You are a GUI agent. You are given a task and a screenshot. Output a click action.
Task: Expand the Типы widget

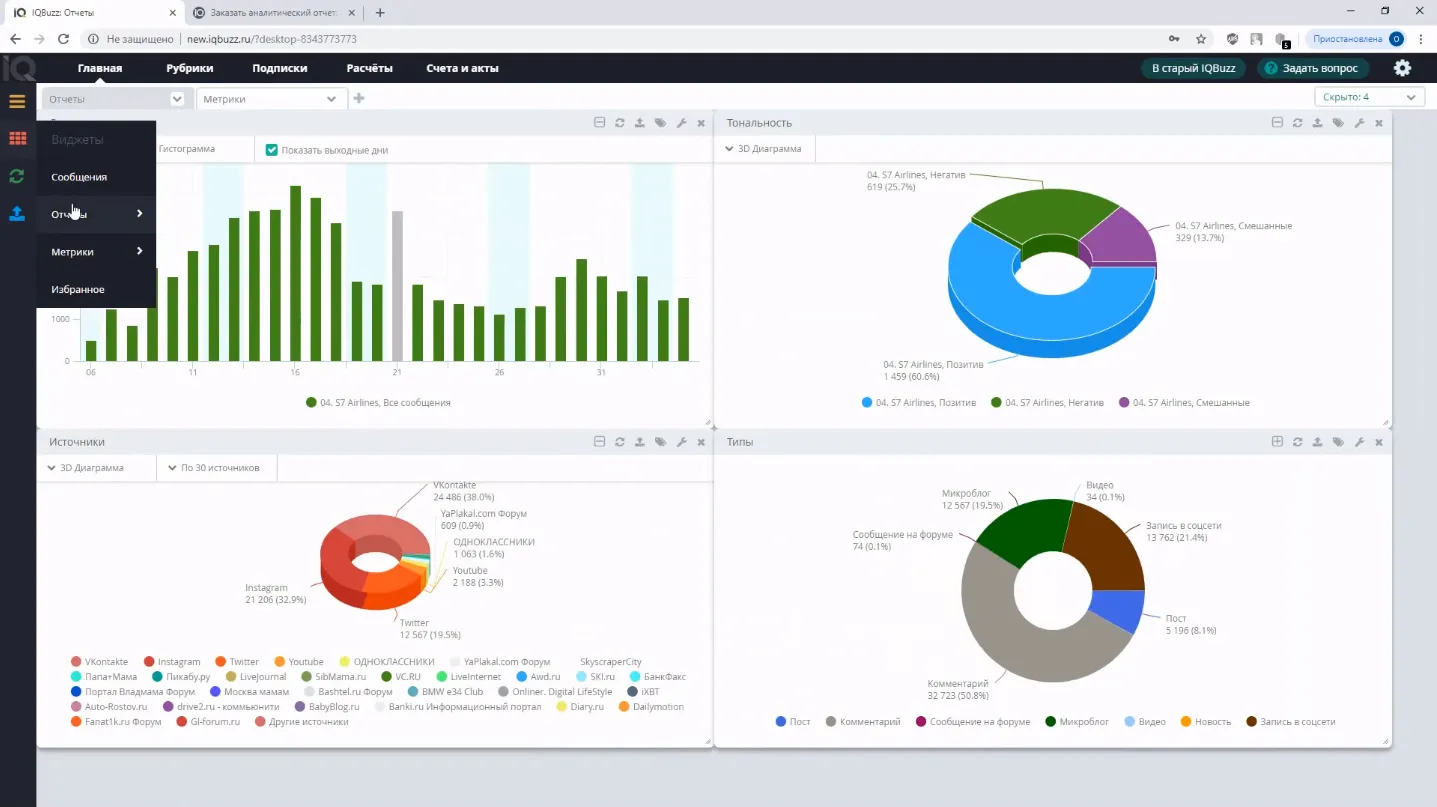click(1277, 442)
